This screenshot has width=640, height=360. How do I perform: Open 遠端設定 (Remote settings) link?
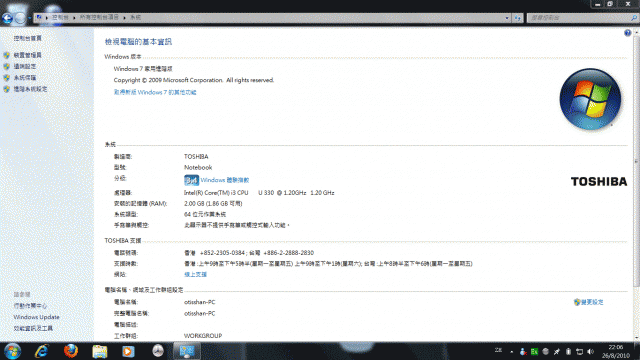24,66
